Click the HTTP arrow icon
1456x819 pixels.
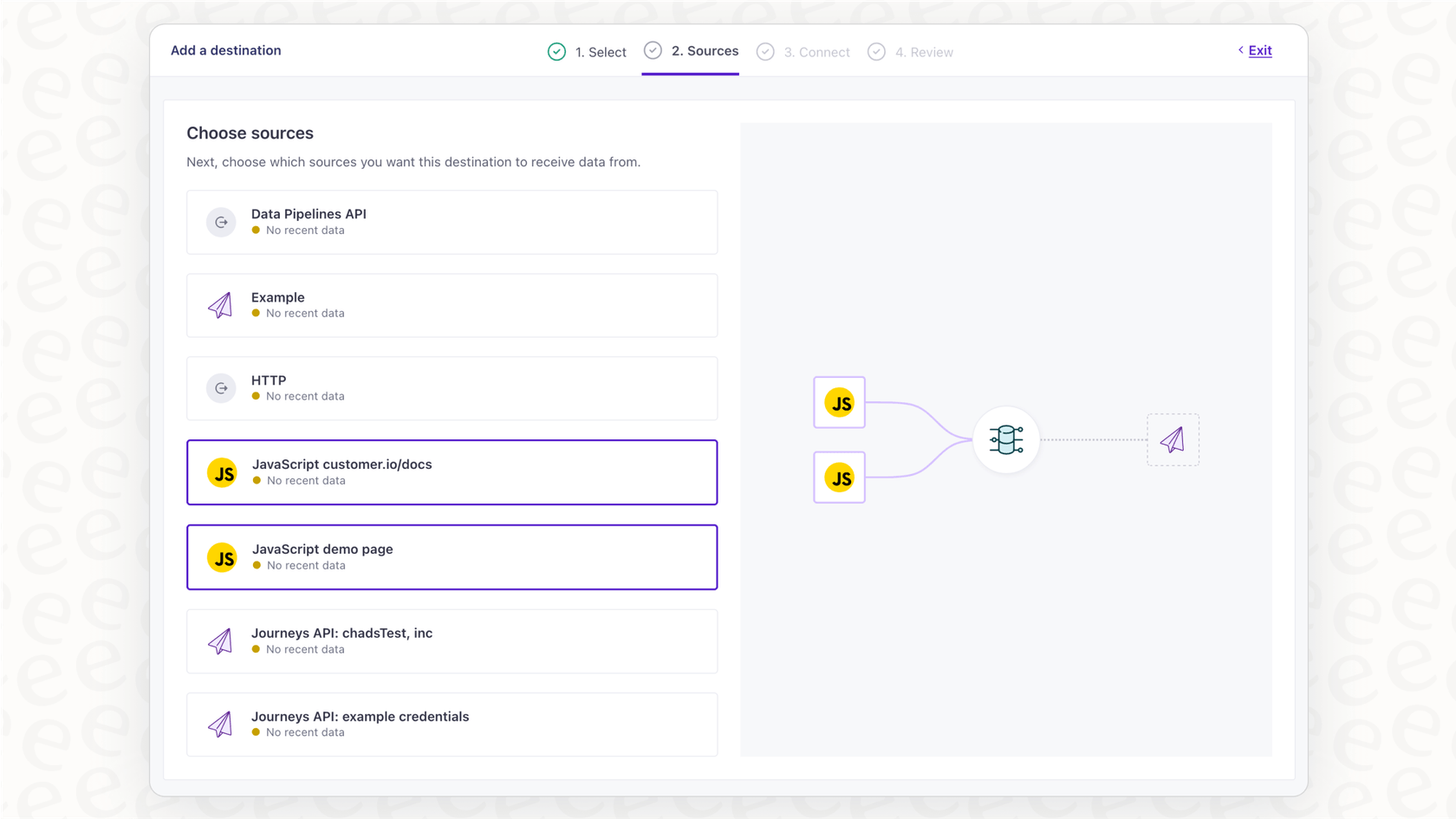point(221,388)
